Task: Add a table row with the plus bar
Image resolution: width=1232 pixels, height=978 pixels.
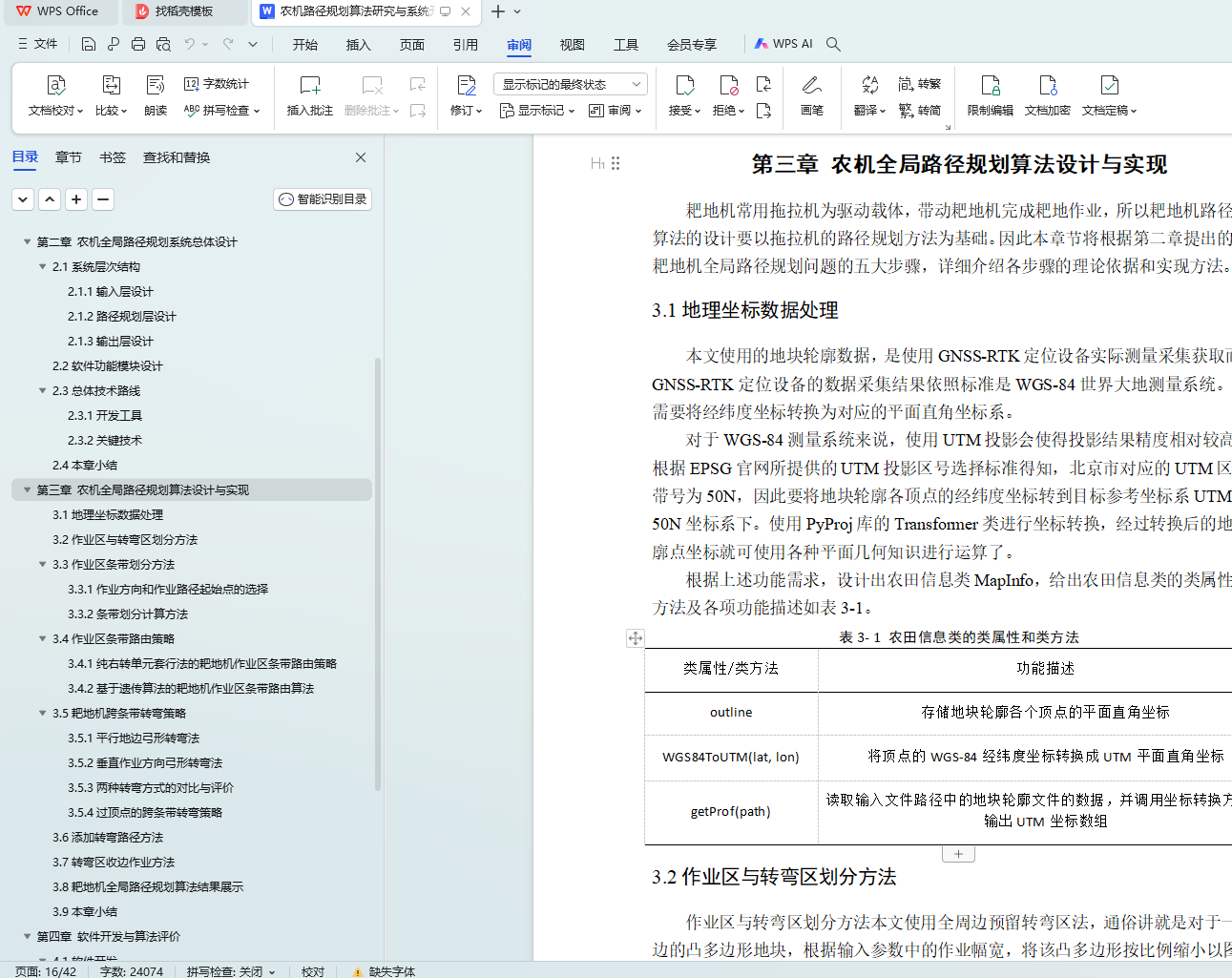Action: [958, 854]
